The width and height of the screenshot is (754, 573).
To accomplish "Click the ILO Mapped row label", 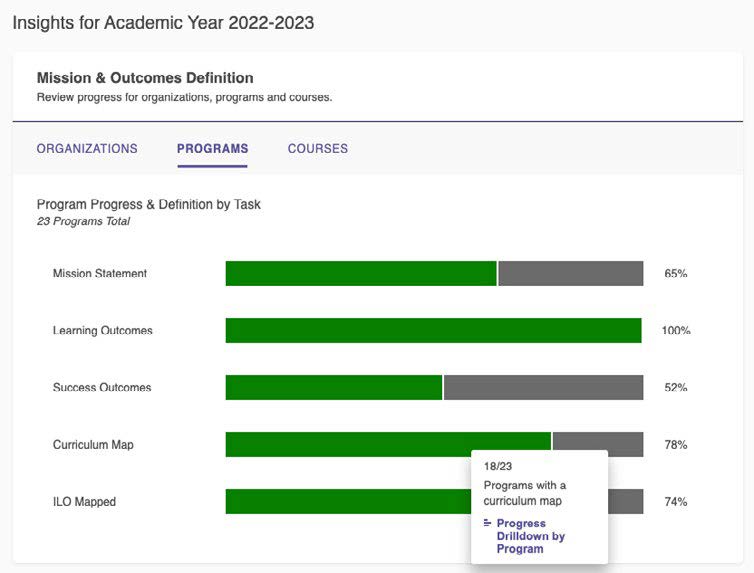I will 84,501.
